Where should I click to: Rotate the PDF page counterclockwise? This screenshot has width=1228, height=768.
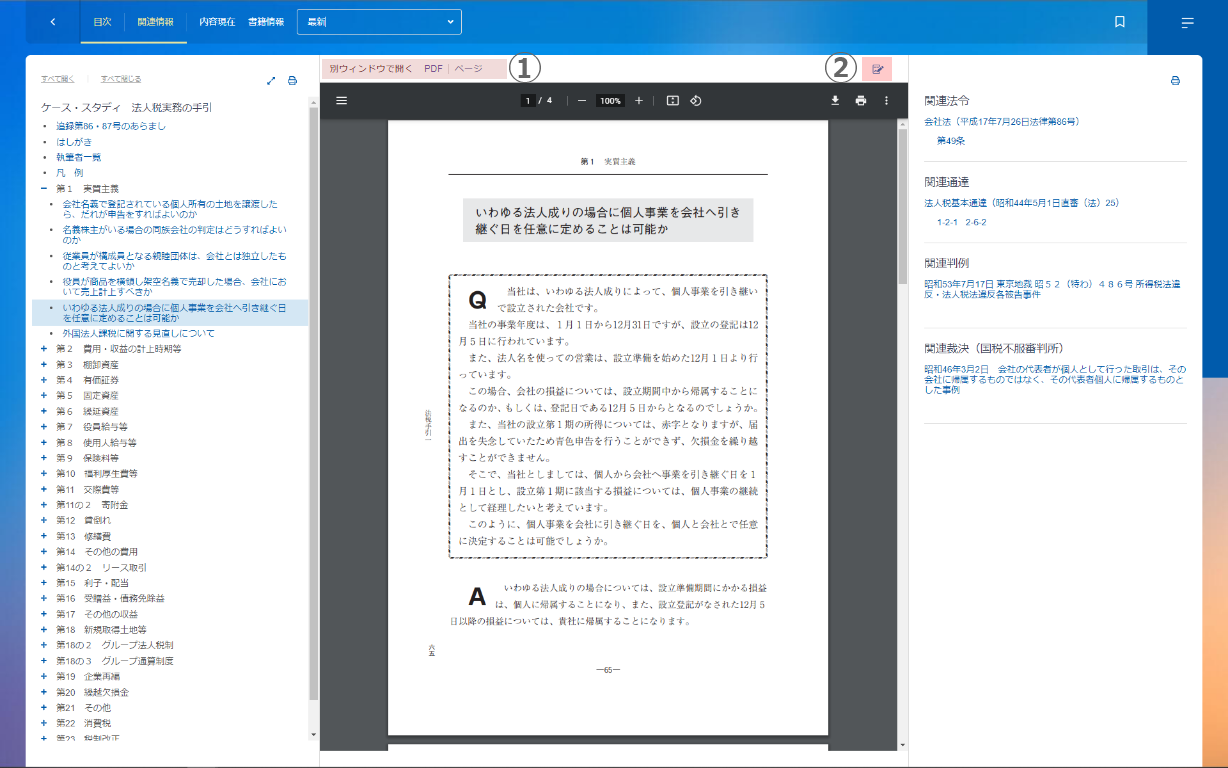696,100
